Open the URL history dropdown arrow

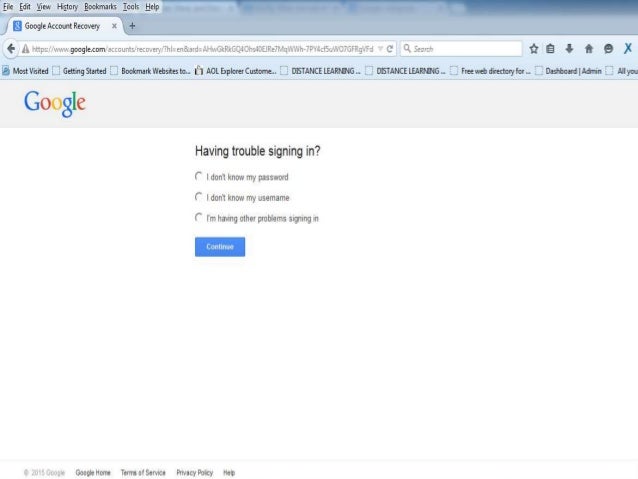coord(380,49)
